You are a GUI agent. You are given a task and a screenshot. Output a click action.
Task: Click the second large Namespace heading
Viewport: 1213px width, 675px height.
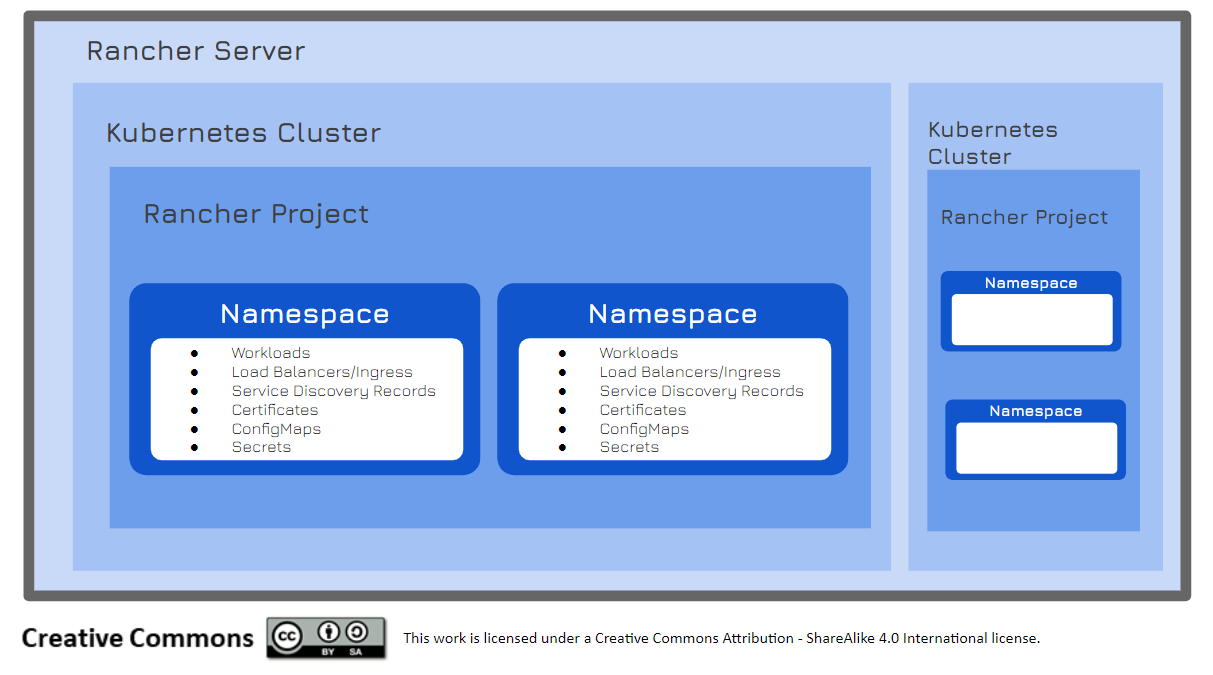point(673,314)
